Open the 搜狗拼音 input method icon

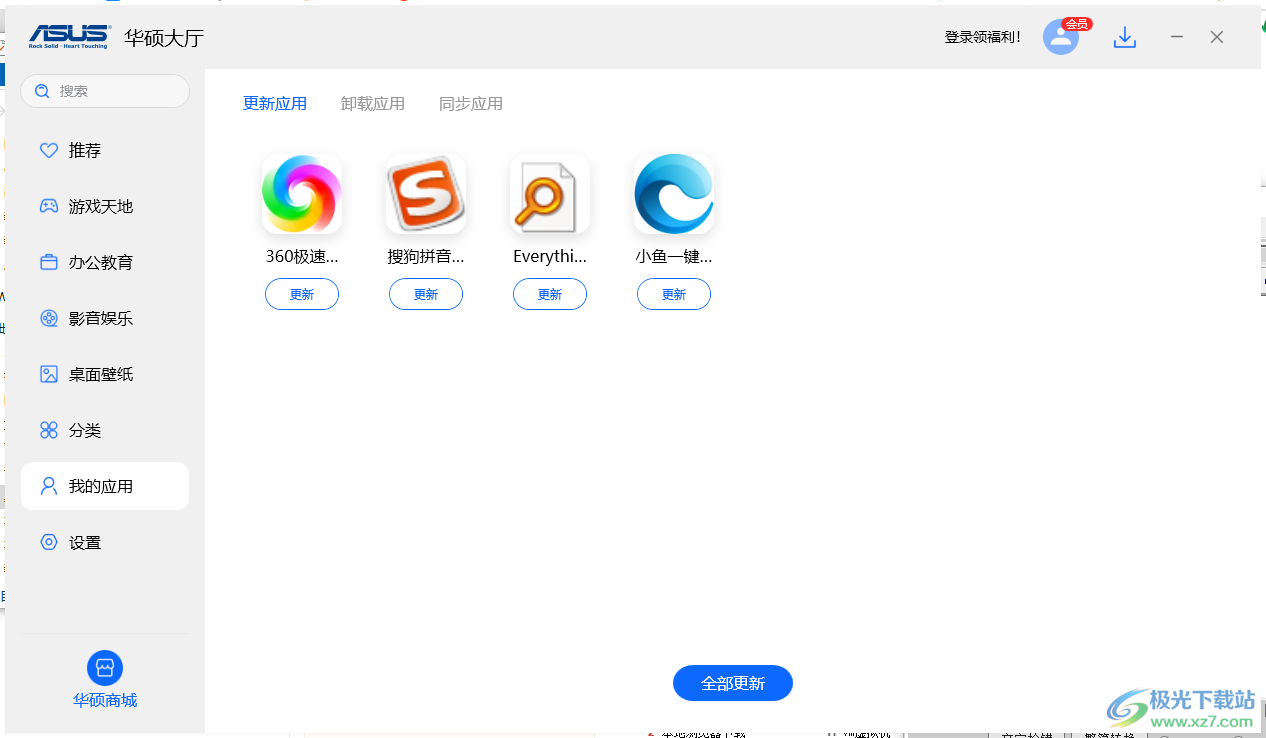(426, 194)
